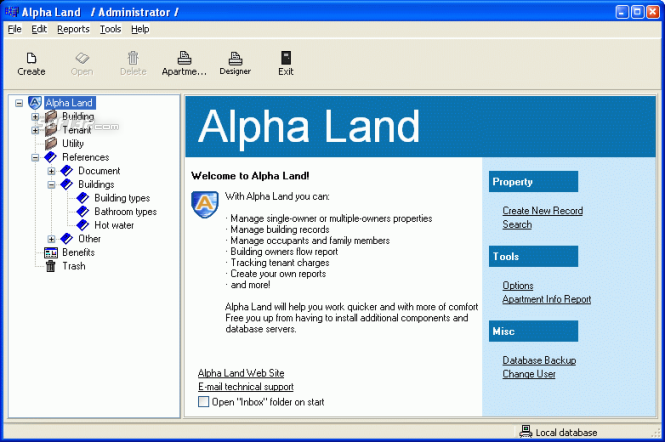Image resolution: width=665 pixels, height=442 pixels.
Task: Open the Reports menu
Action: [x=73, y=29]
